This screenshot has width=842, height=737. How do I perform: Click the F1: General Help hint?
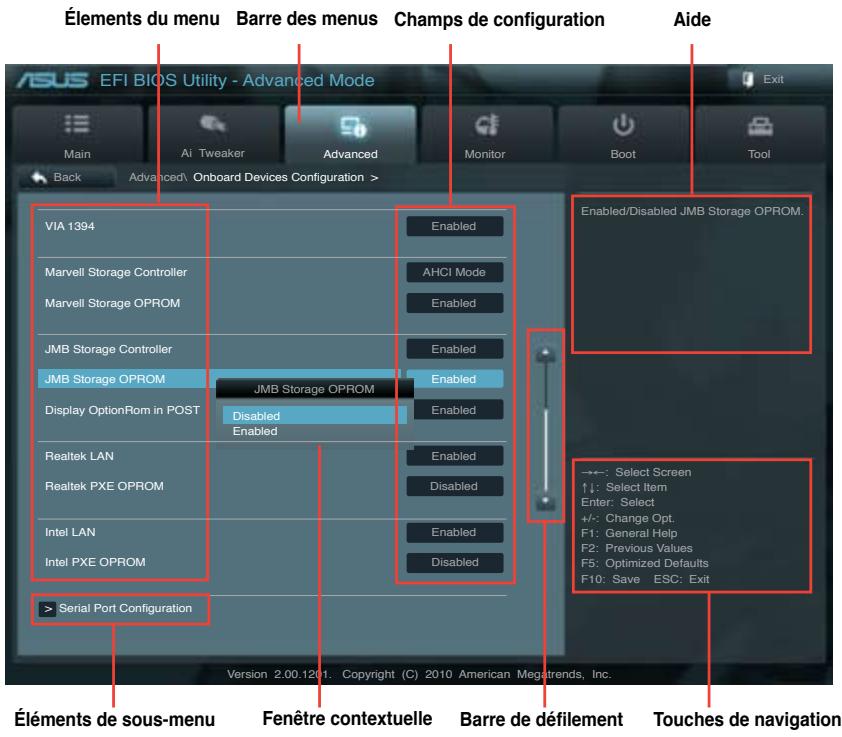629,533
